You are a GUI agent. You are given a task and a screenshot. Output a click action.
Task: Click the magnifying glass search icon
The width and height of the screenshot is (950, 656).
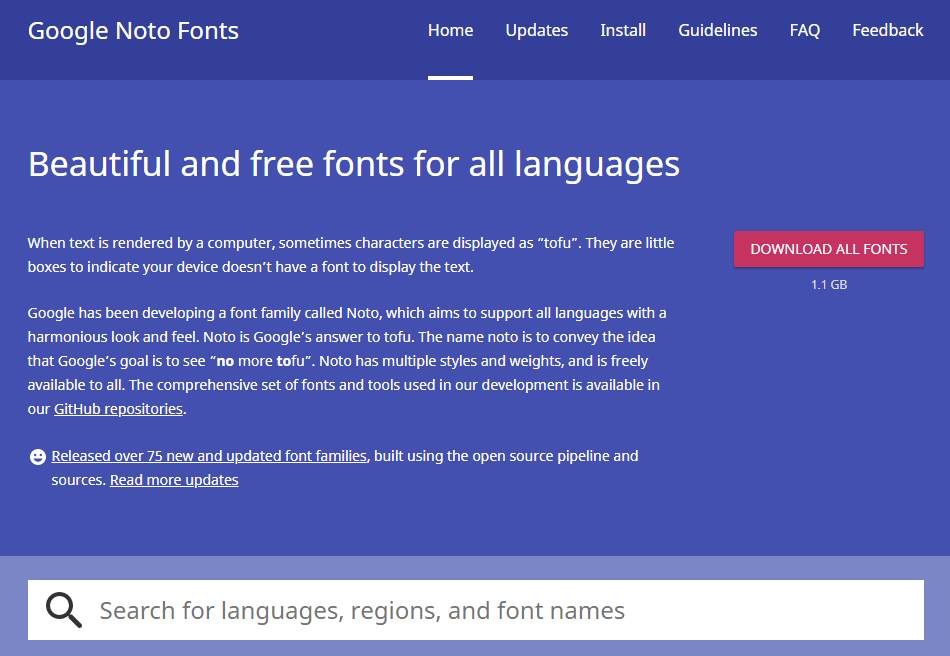pos(64,610)
